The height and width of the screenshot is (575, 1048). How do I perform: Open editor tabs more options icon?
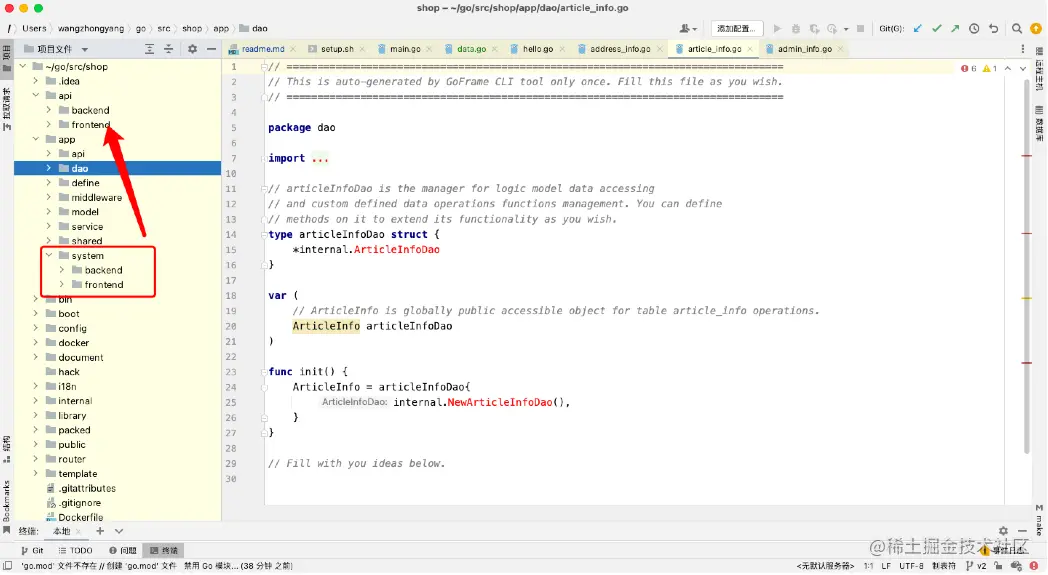coord(1023,49)
